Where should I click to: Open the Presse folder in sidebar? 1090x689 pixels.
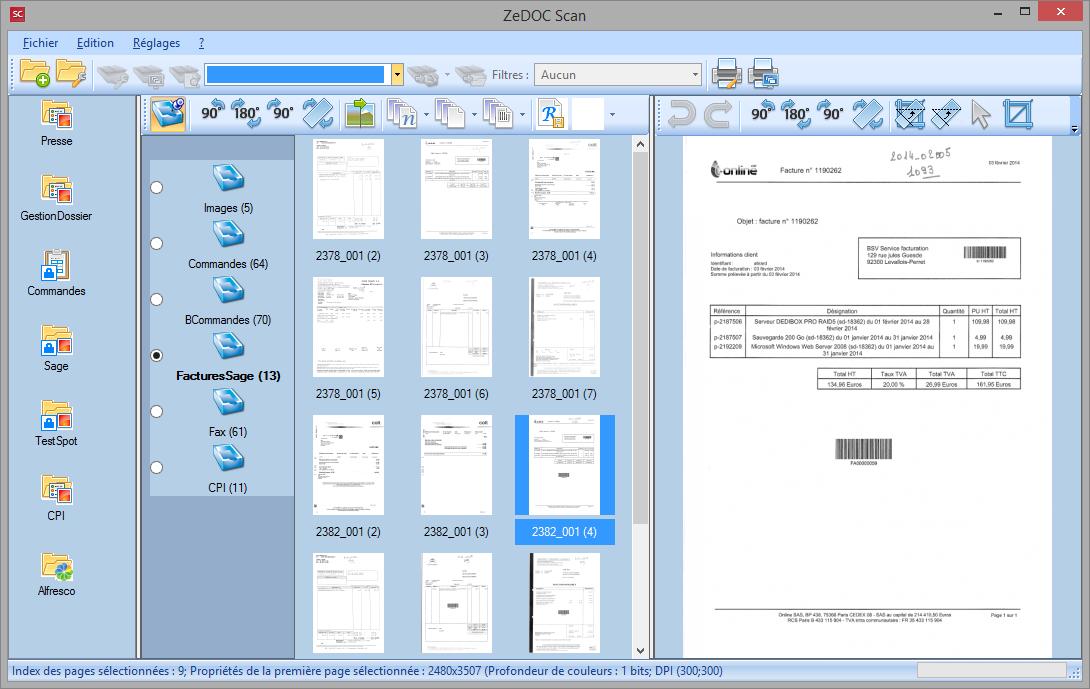56,123
